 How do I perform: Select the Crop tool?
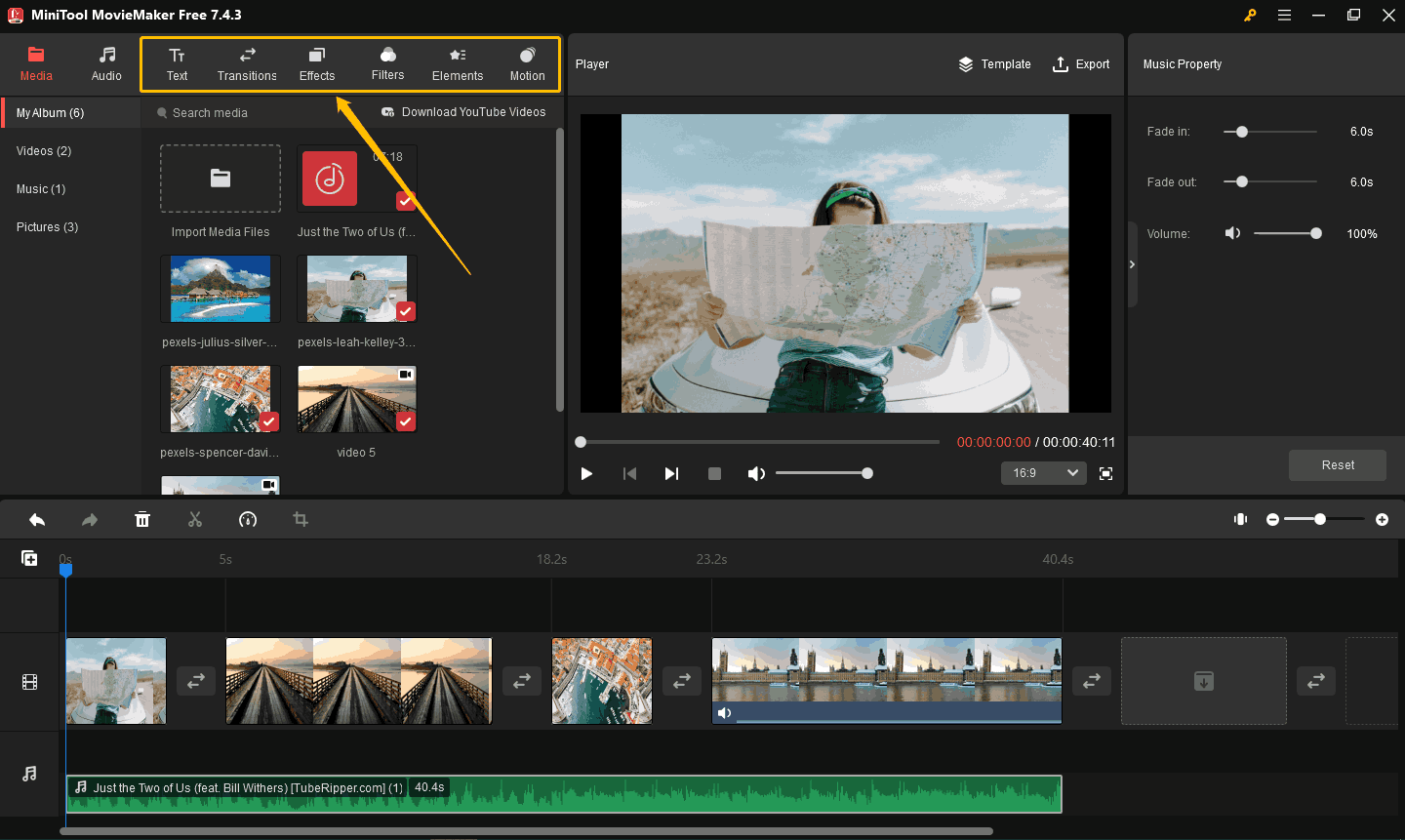(301, 520)
